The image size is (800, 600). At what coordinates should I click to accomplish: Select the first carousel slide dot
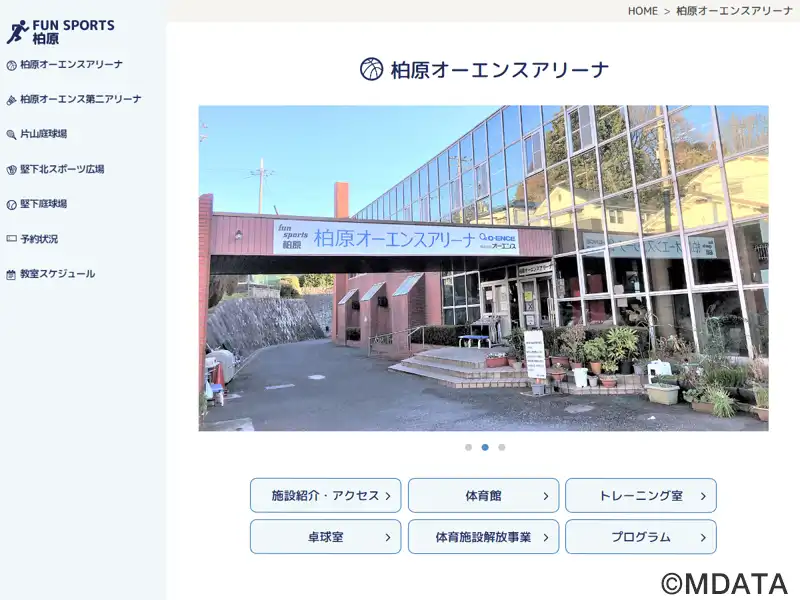(x=468, y=447)
